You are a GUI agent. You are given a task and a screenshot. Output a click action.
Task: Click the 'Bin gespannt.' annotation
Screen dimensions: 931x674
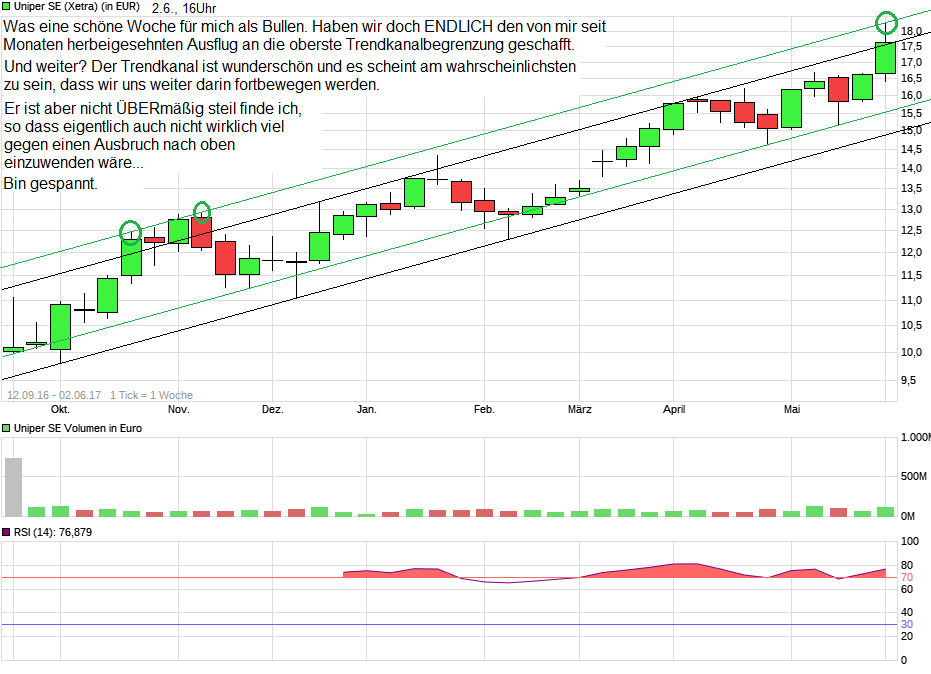(50, 183)
